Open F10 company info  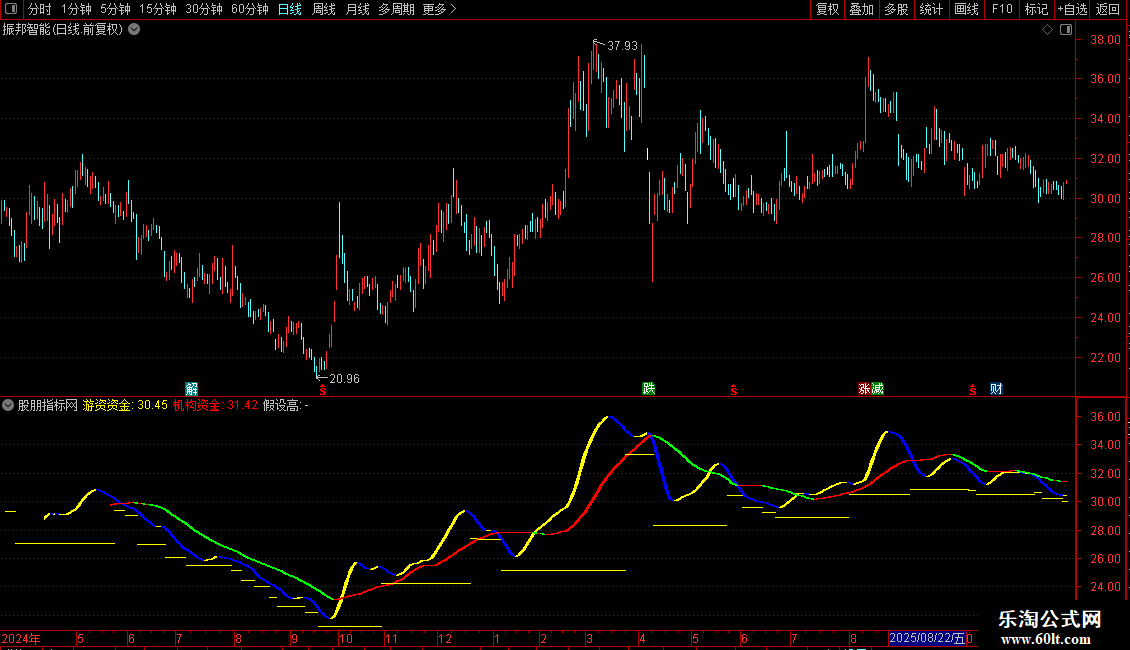click(1002, 9)
